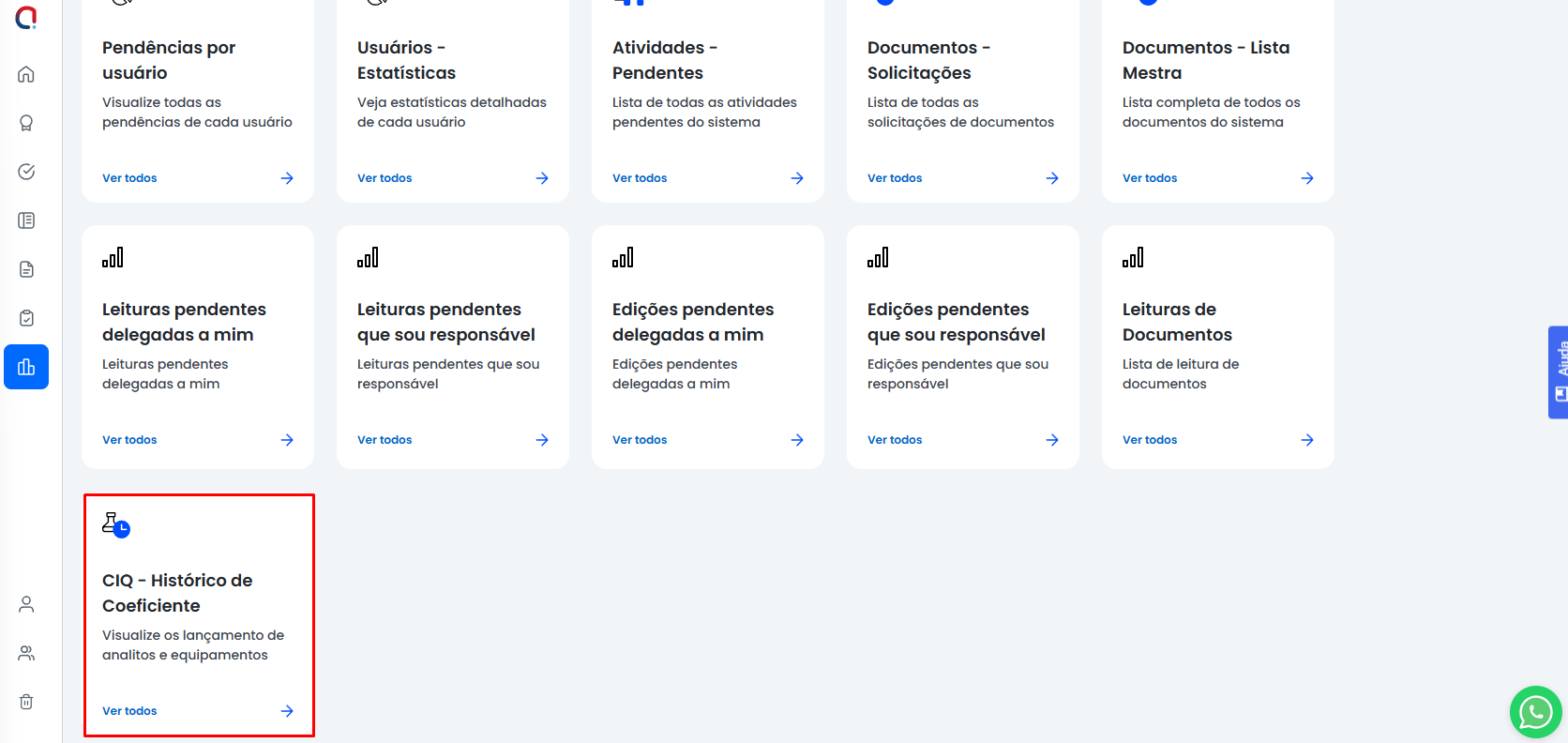Image resolution: width=1568 pixels, height=743 pixels.
Task: Click the app logo at top left
Action: coord(26,17)
